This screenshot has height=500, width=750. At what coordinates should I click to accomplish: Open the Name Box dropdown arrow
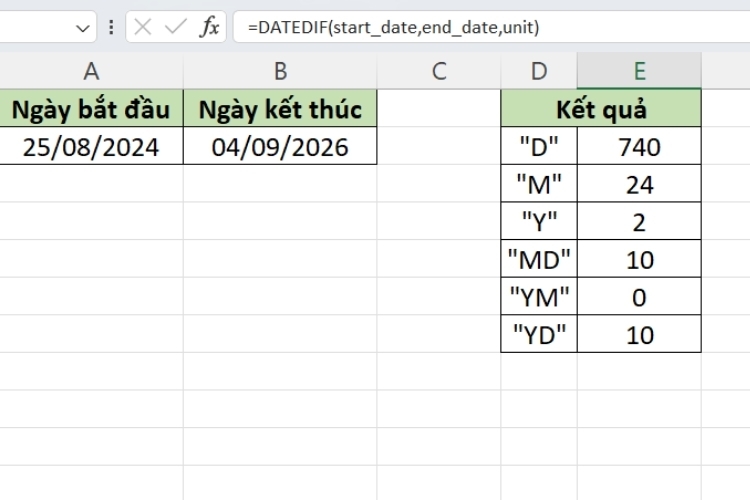tap(82, 28)
